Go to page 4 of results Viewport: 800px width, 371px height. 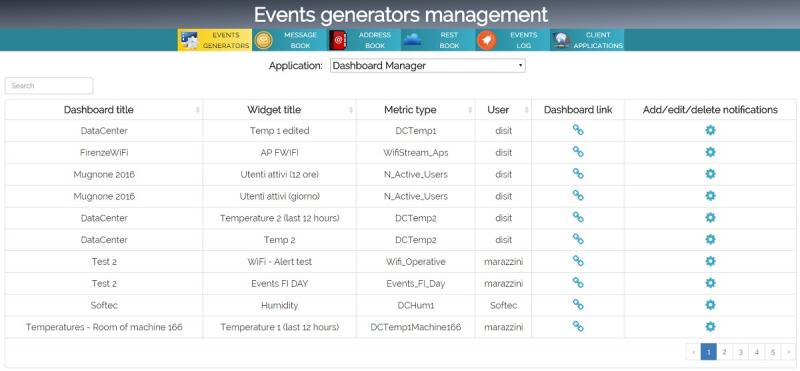pyautogui.click(x=757, y=352)
